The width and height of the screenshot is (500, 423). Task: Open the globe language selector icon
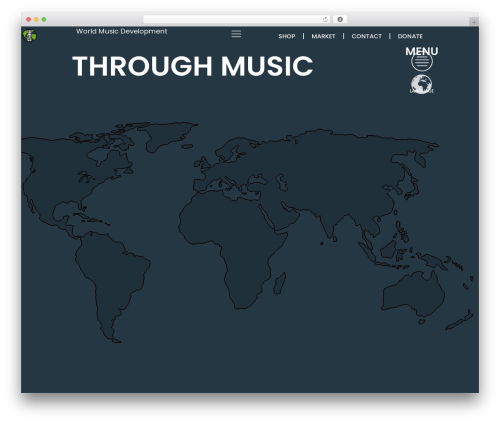(x=421, y=84)
